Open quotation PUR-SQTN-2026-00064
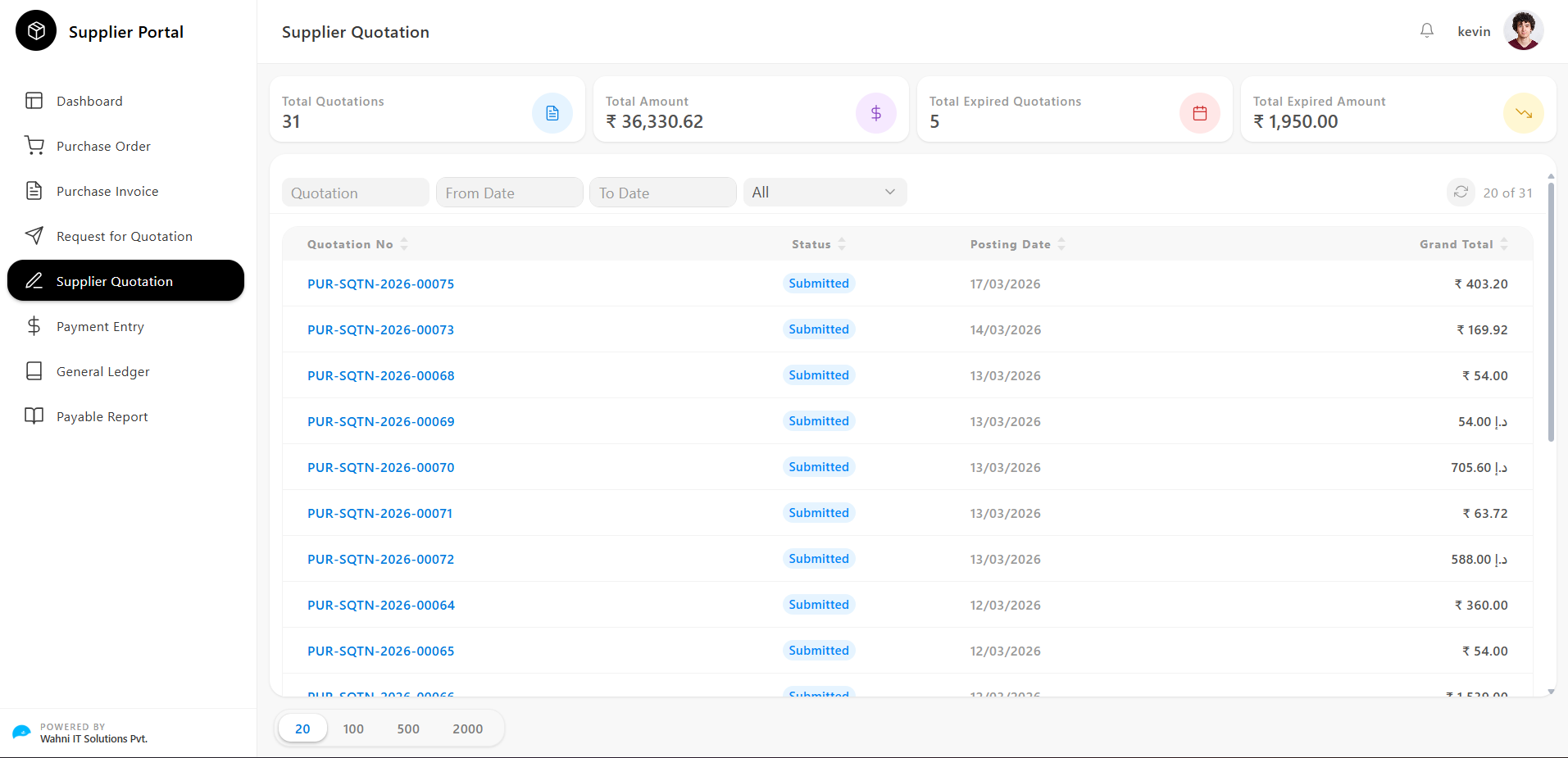The image size is (1568, 758). click(x=380, y=605)
